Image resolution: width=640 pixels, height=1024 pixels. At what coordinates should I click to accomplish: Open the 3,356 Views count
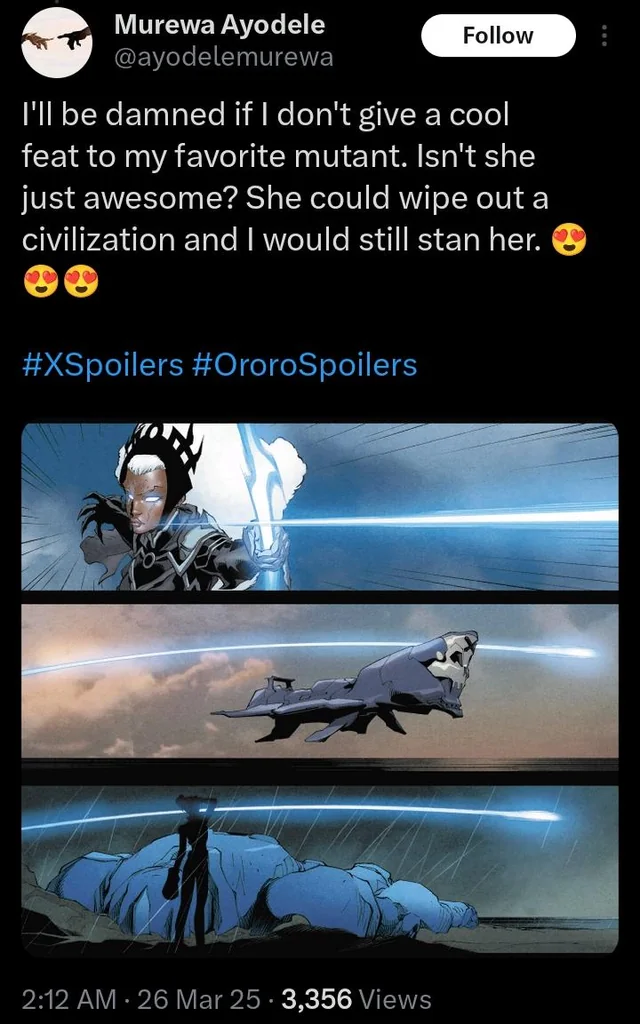tap(355, 999)
